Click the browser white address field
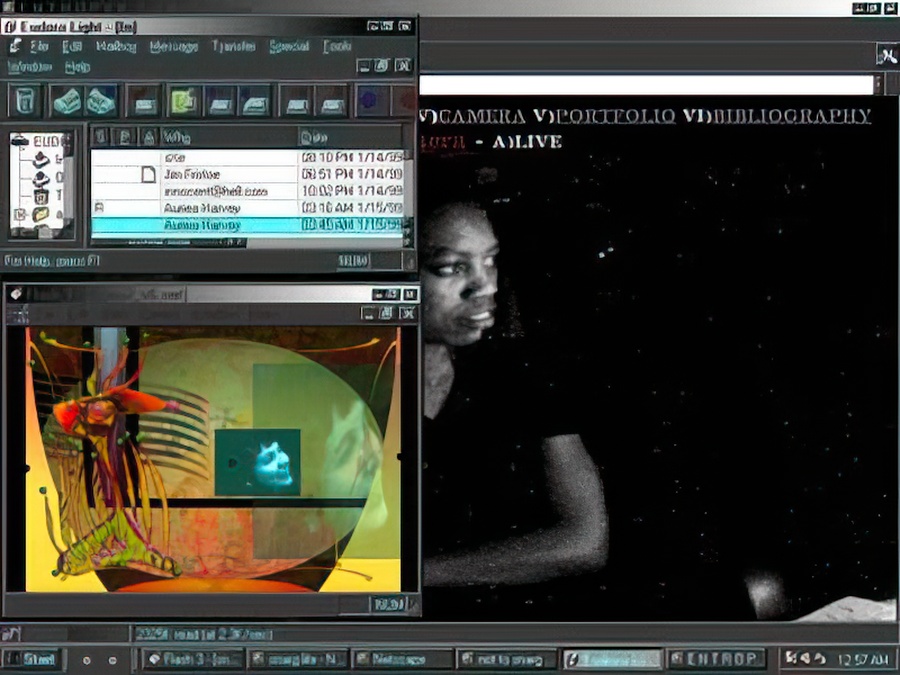 646,85
